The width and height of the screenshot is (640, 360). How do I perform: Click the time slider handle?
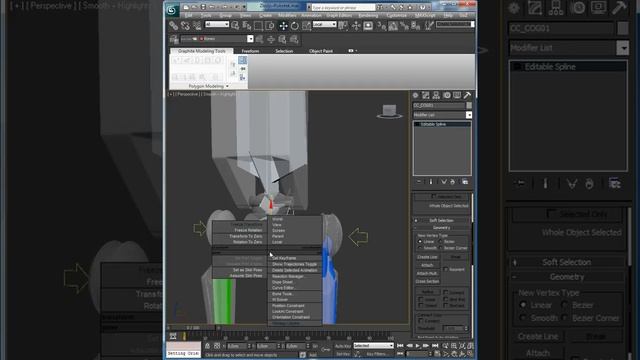(x=193, y=328)
